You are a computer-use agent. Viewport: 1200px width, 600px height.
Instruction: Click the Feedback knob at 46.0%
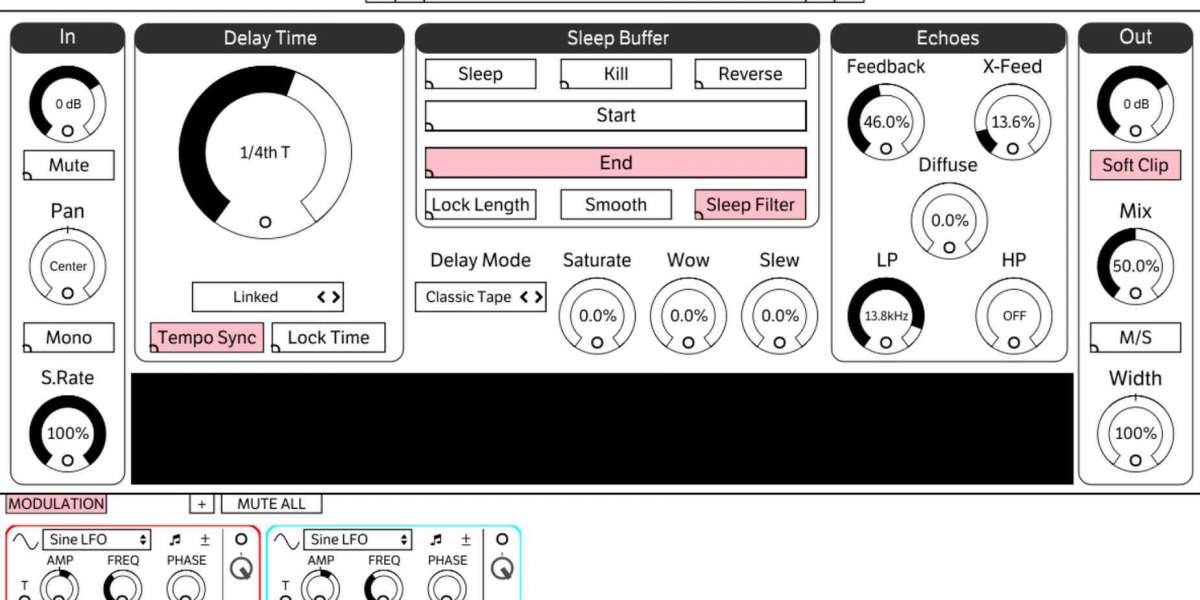[x=886, y=123]
